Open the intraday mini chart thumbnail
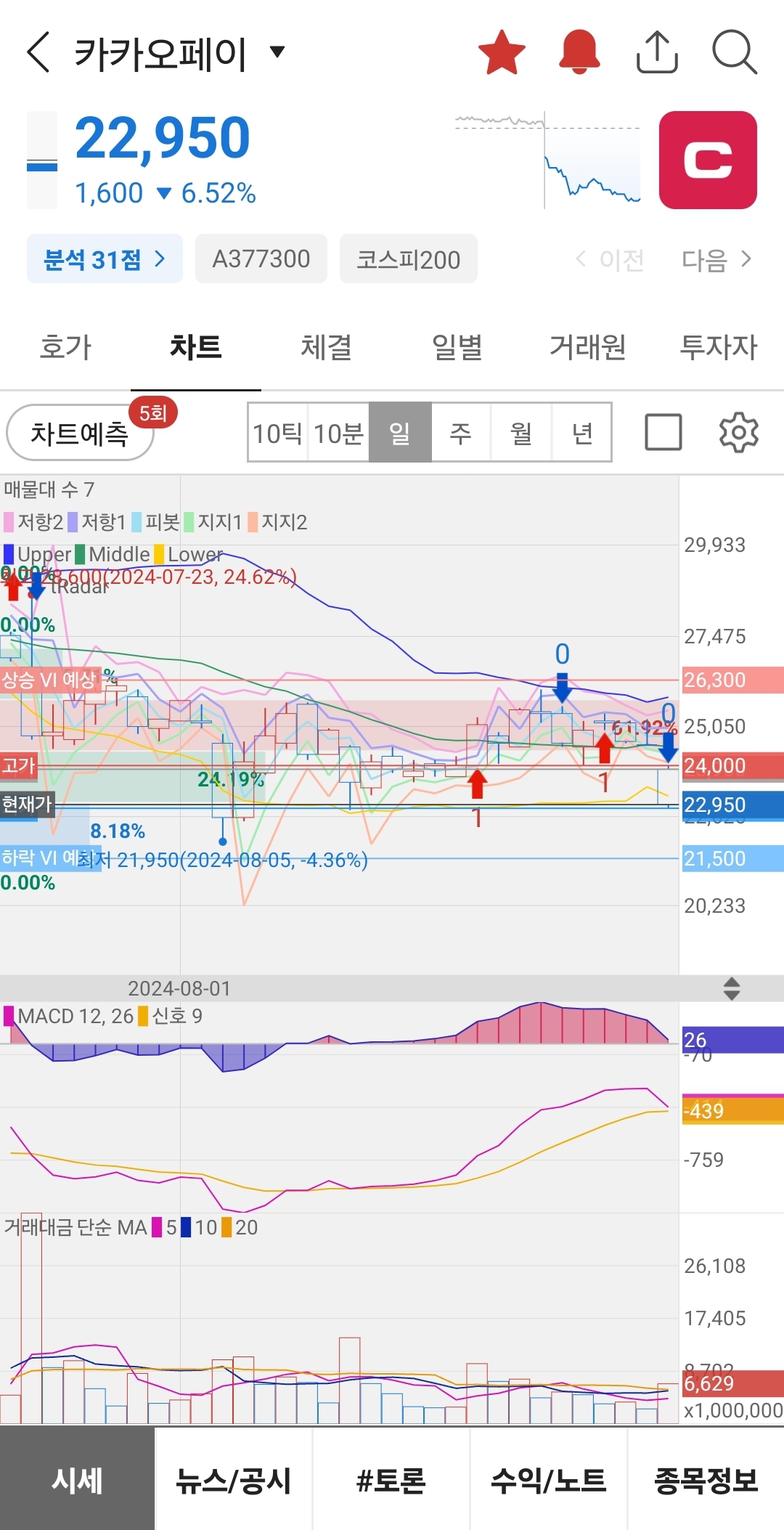Image resolution: width=784 pixels, height=1530 pixels. point(548,160)
